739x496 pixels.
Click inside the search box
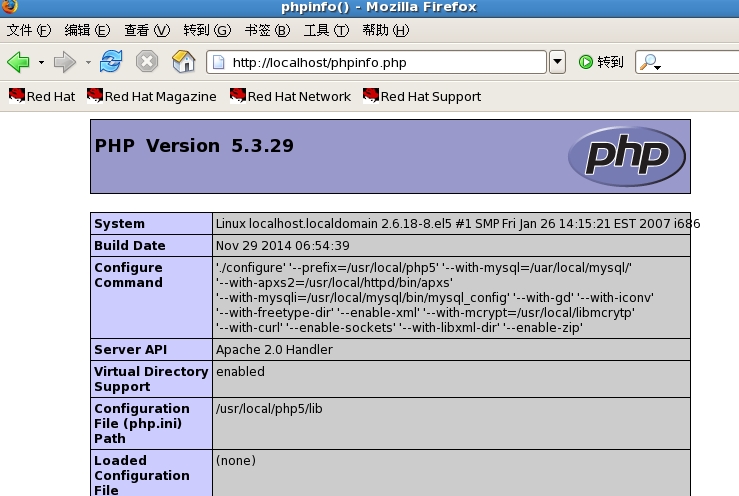click(701, 62)
